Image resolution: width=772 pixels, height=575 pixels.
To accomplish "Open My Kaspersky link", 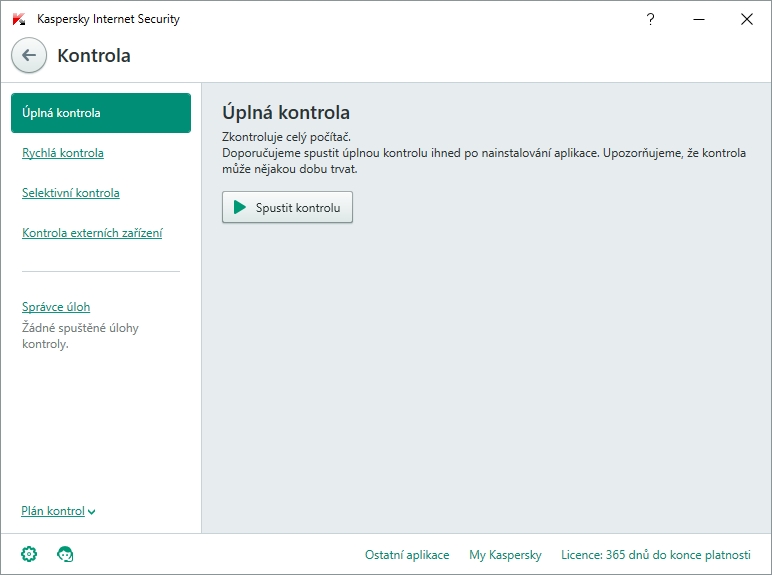I will coord(505,555).
